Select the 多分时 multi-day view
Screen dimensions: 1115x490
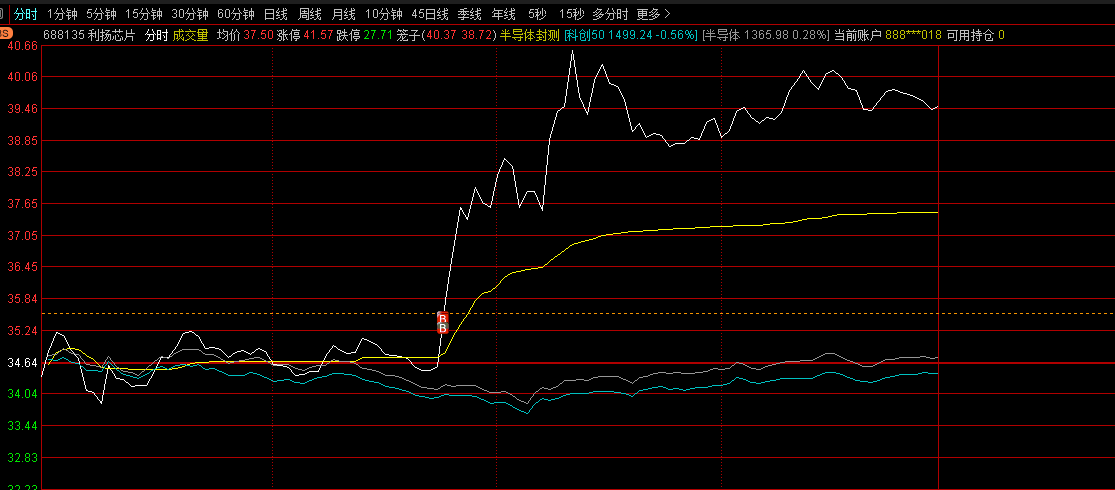pyautogui.click(x=610, y=14)
